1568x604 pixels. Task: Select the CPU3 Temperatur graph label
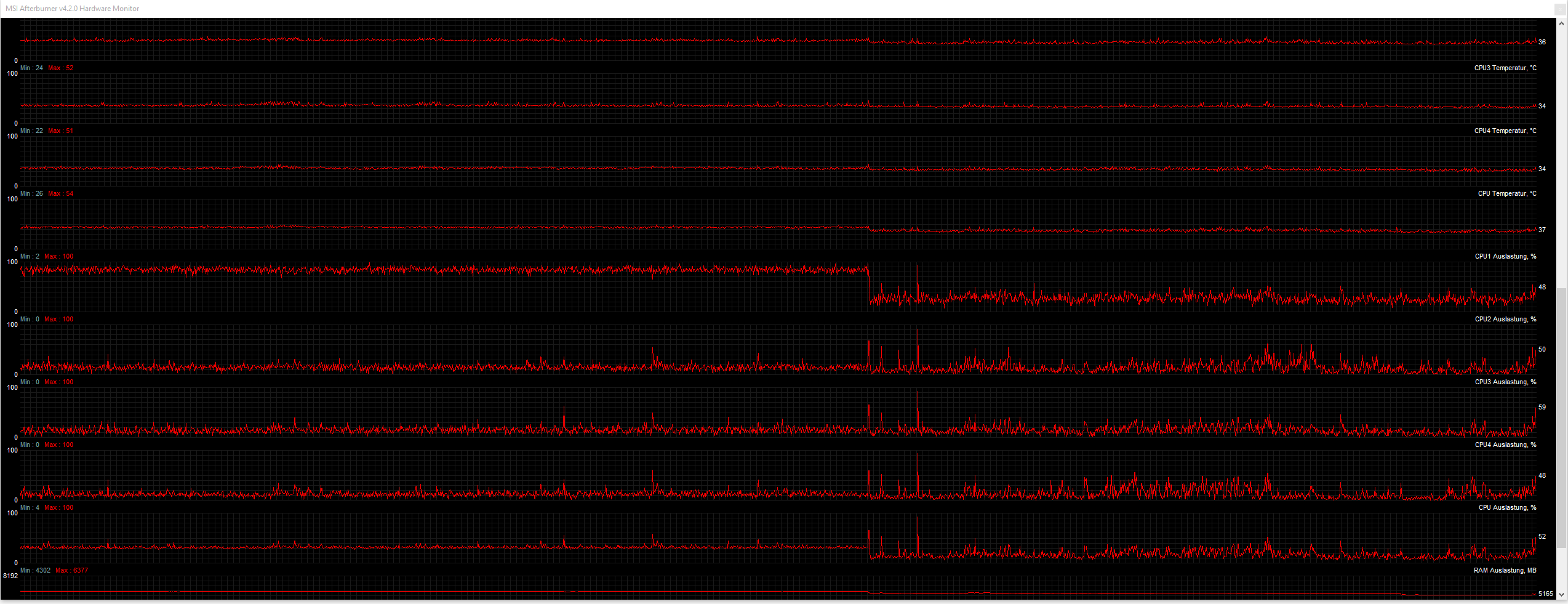point(1505,68)
